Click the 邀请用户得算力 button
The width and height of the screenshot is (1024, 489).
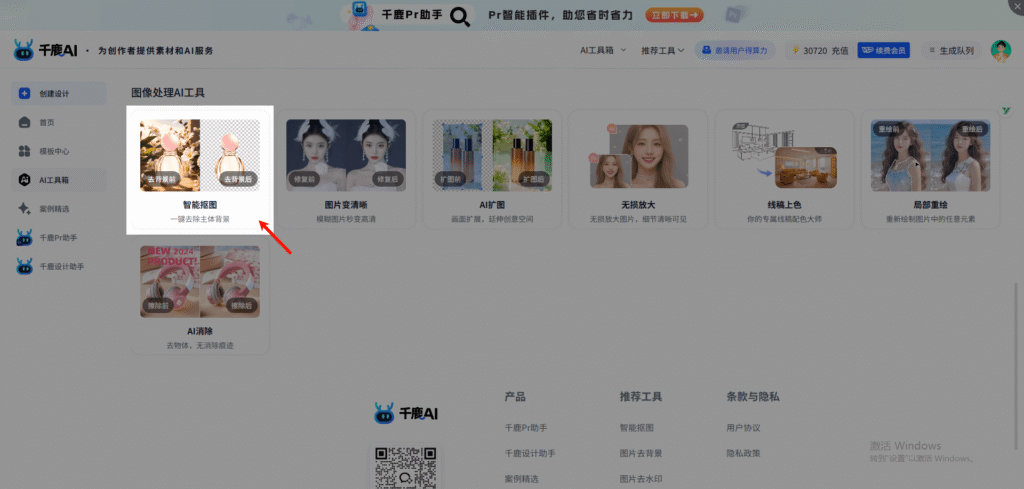(735, 50)
